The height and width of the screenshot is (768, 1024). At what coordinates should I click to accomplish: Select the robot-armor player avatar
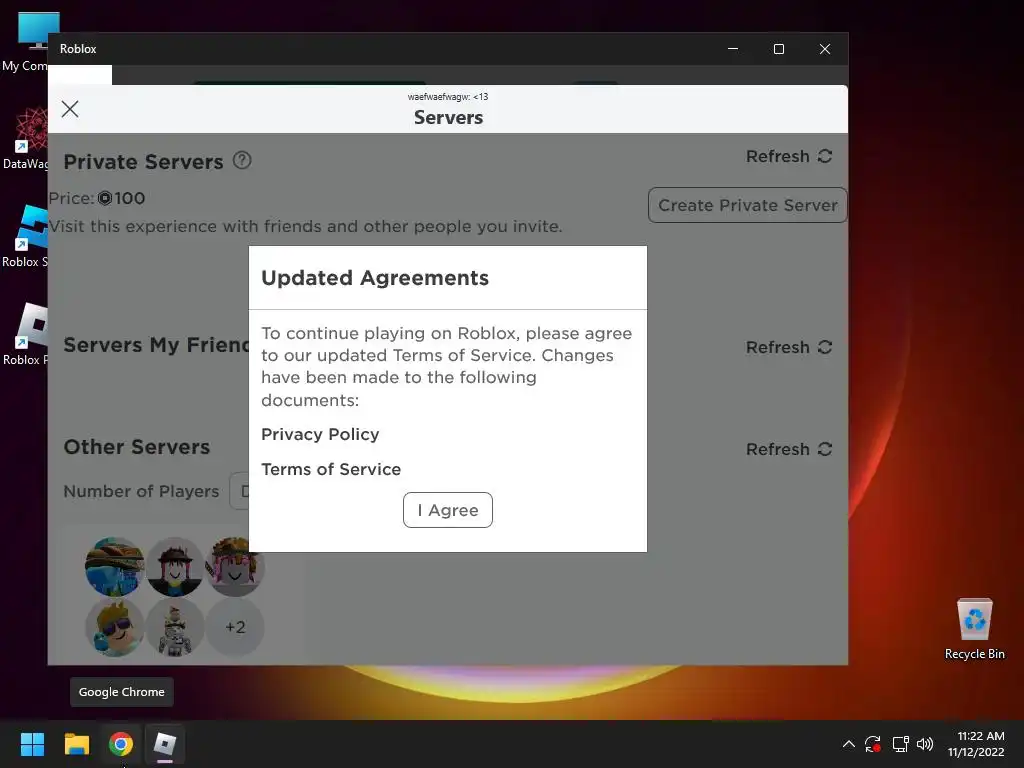coord(174,627)
